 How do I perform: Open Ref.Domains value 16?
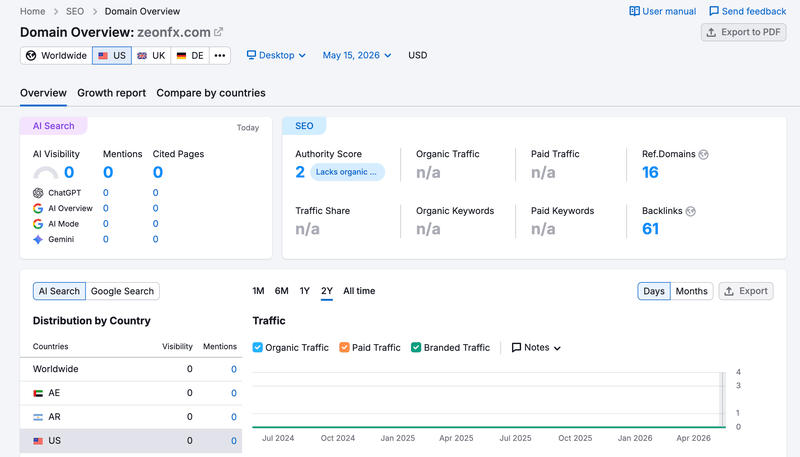[x=650, y=172]
